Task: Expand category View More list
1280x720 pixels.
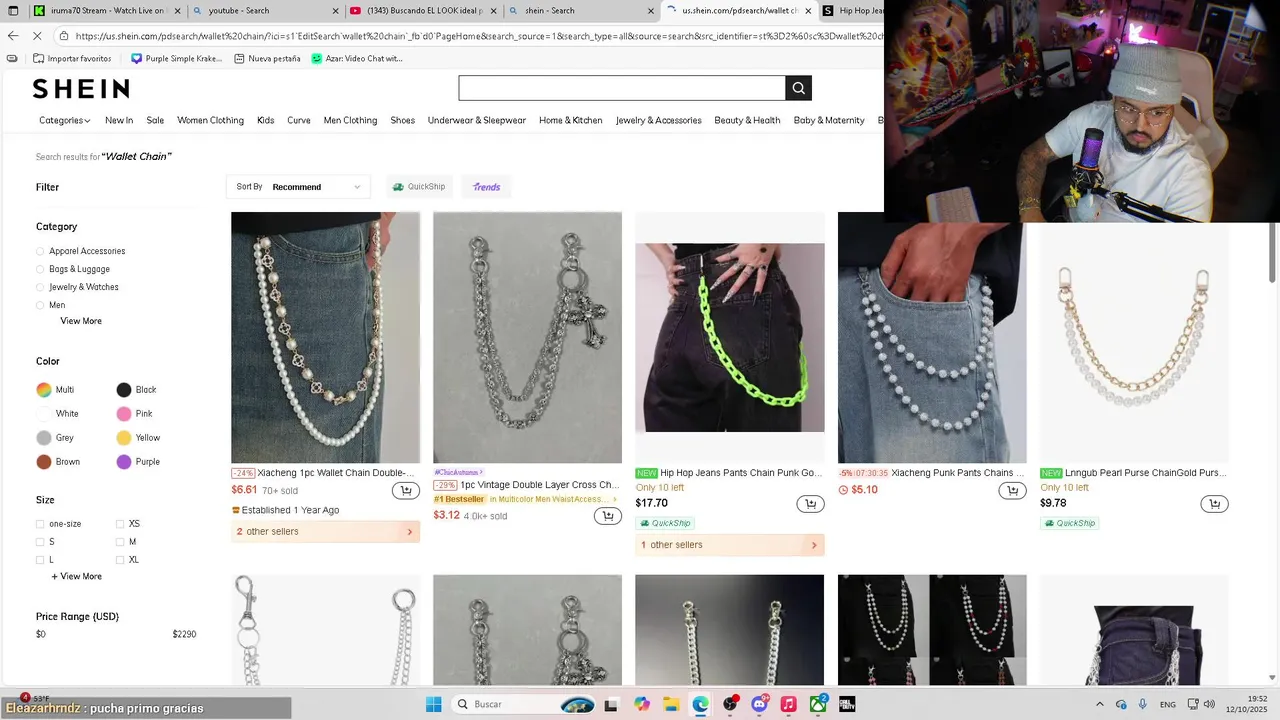Action: [81, 321]
